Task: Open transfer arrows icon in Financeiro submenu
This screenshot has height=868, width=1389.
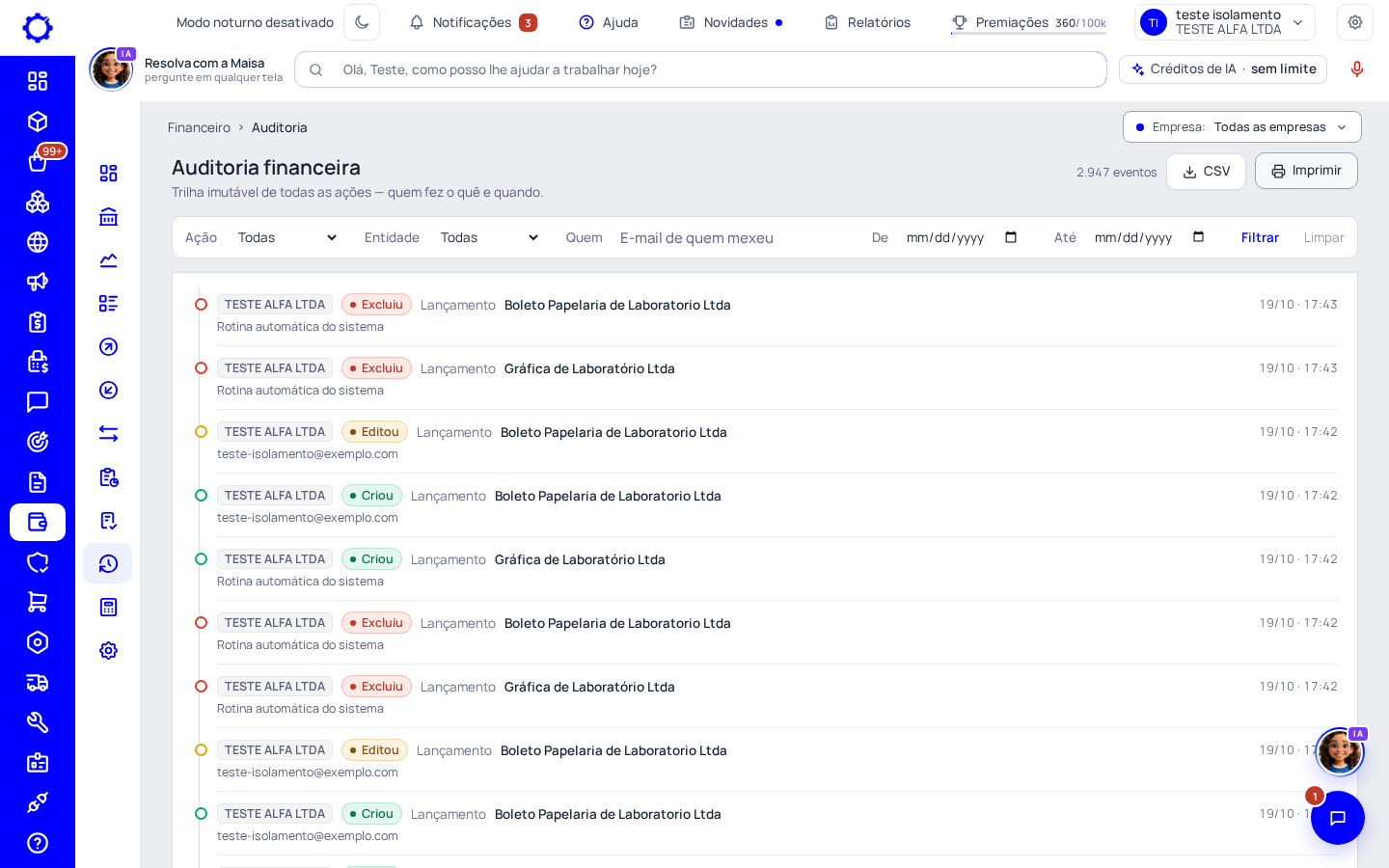Action: coord(108,433)
